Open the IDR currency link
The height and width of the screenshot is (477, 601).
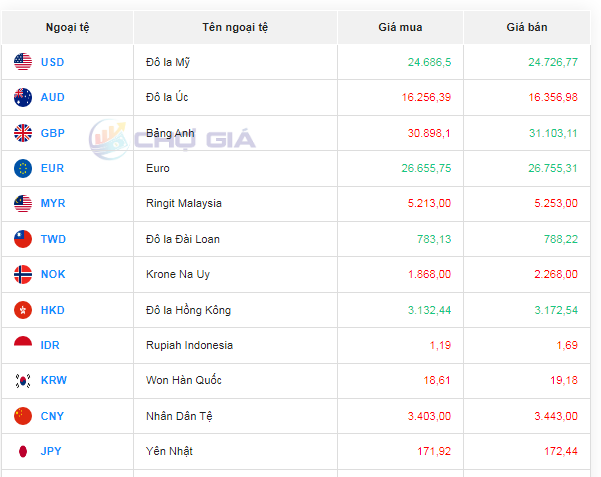coord(50,345)
